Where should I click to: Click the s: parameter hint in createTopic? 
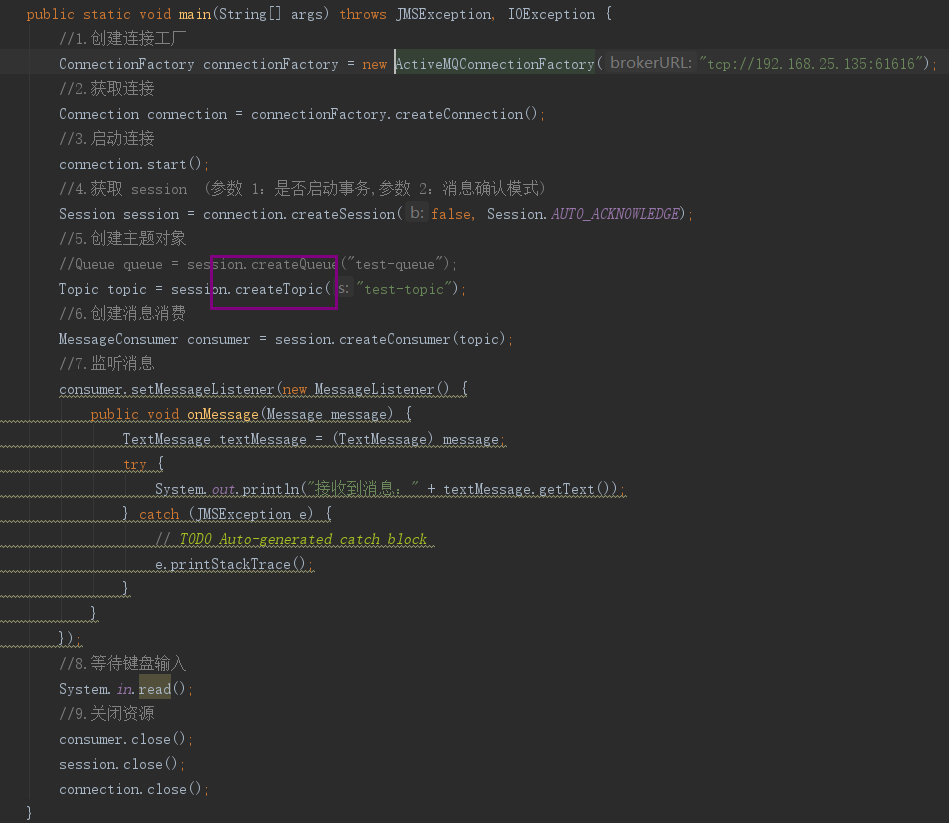point(344,288)
